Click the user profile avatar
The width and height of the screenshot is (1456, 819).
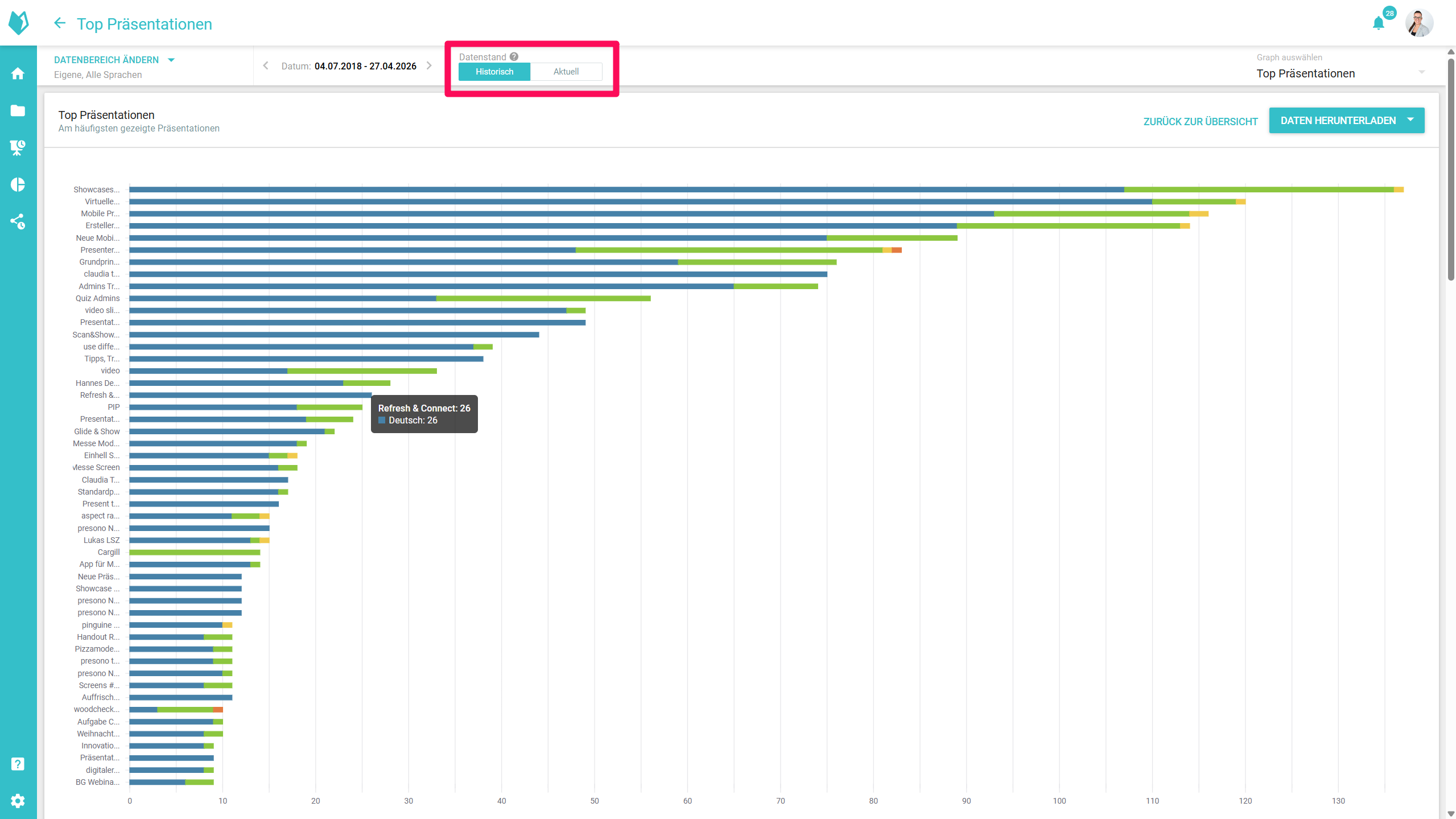pos(1418,23)
